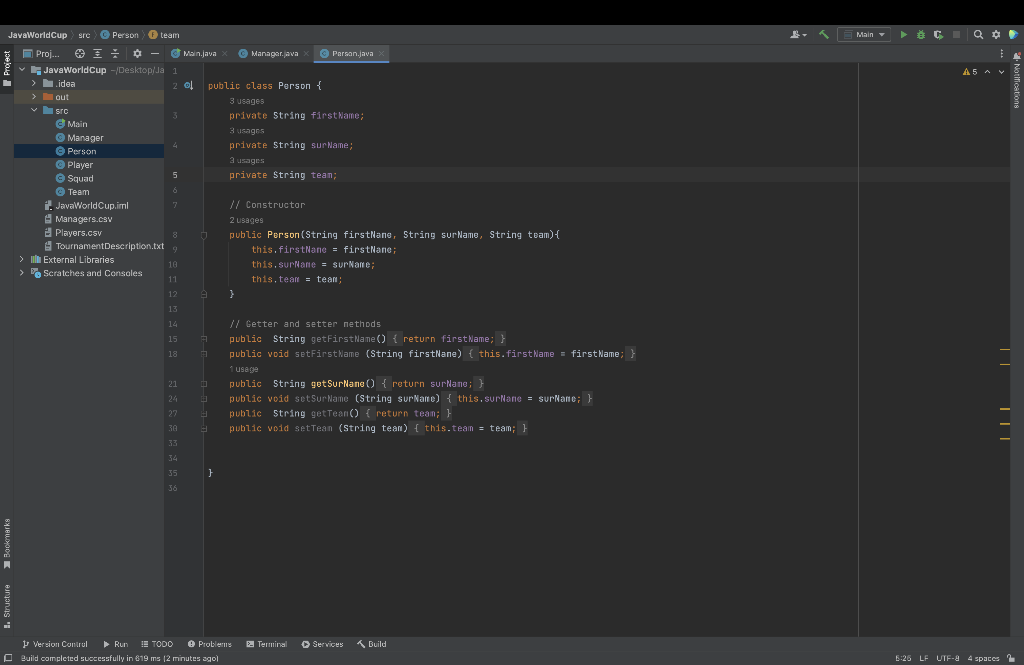This screenshot has width=1024, height=665.
Task: Expand External Libraries in the project tree
Action: [x=20, y=259]
